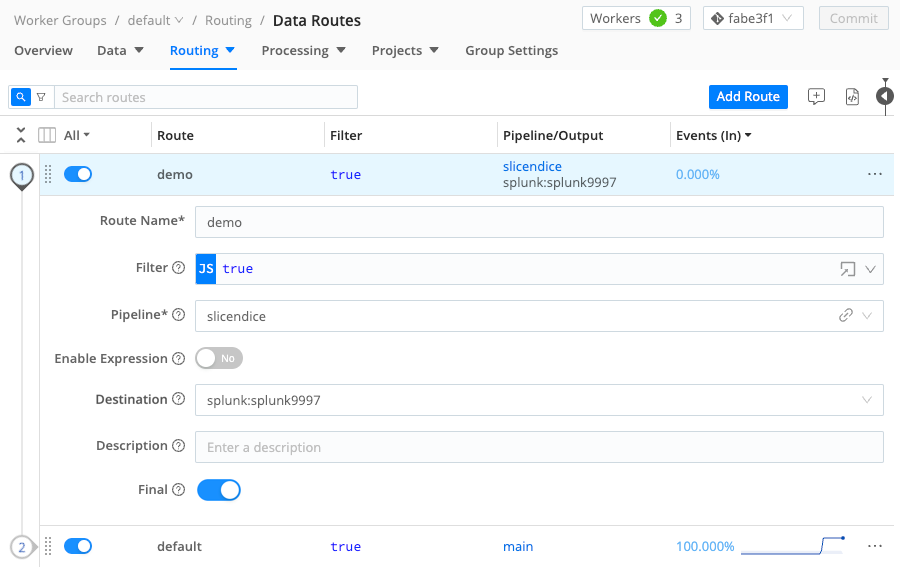Expand the Destination dropdown
900x567 pixels.
click(x=867, y=400)
